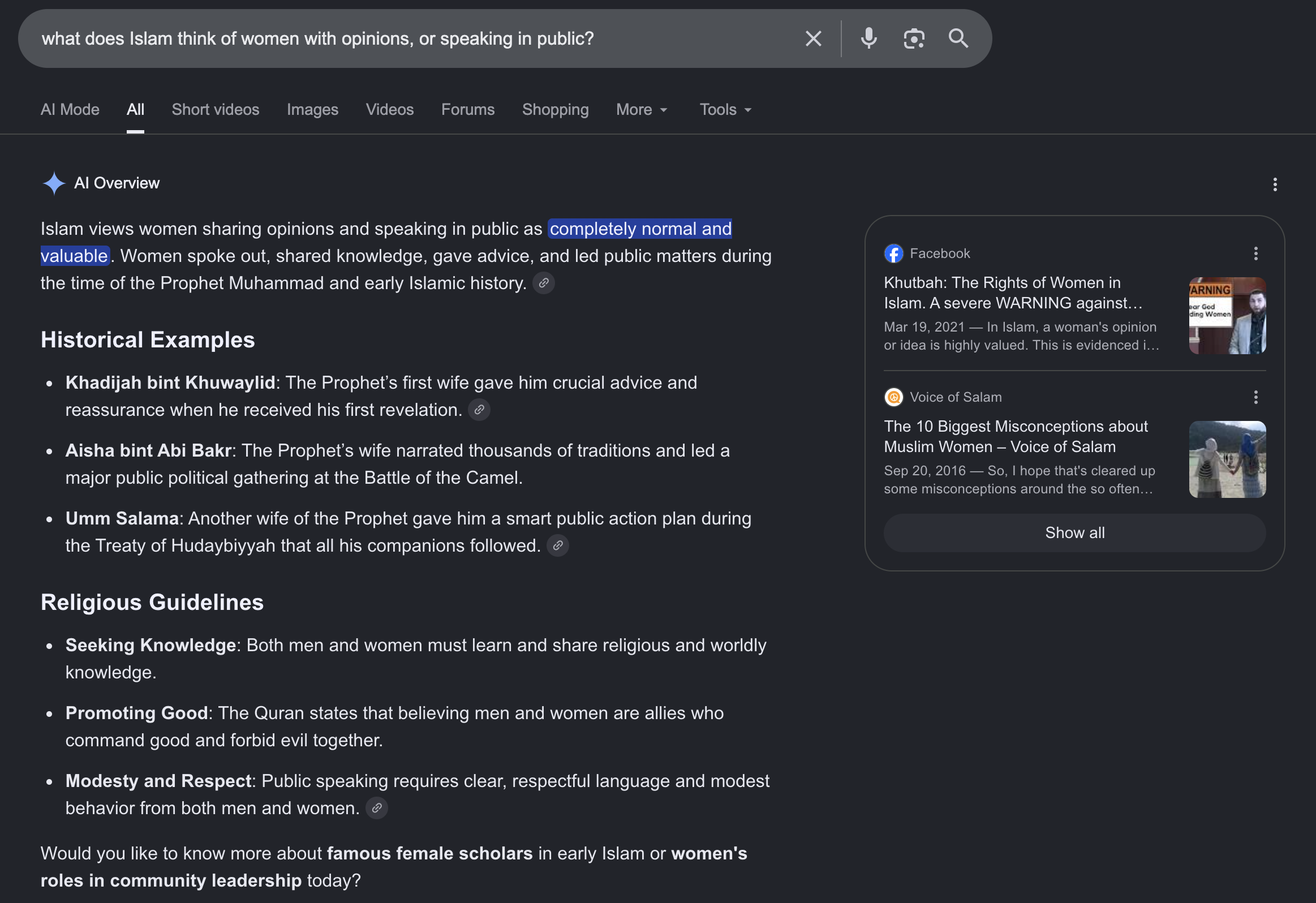
Task: Open the Khutbah Rights of Women in Islam link
Action: click(x=1013, y=293)
